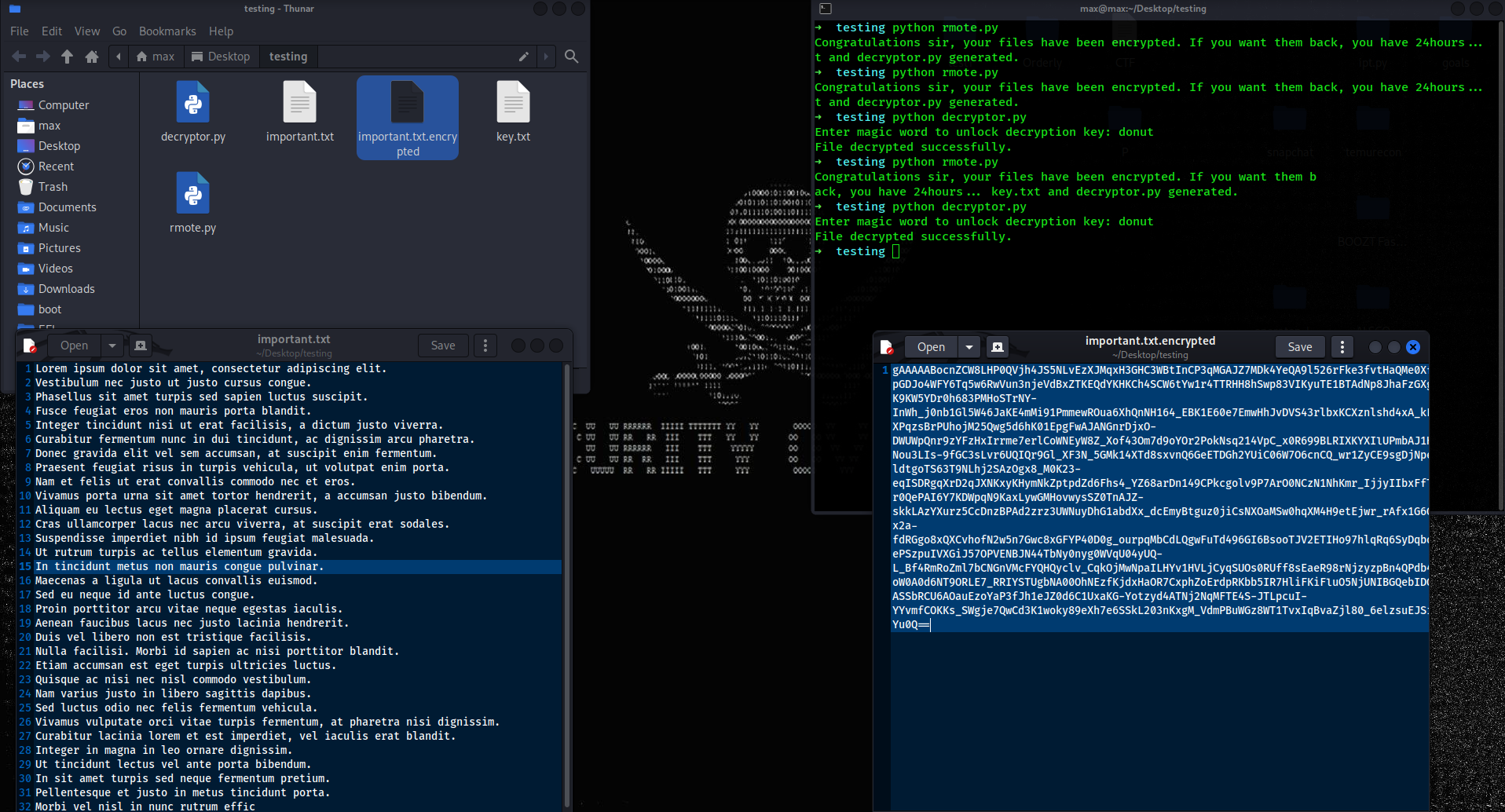Click the edit path pencil icon
The height and width of the screenshot is (812, 1505).
click(524, 57)
